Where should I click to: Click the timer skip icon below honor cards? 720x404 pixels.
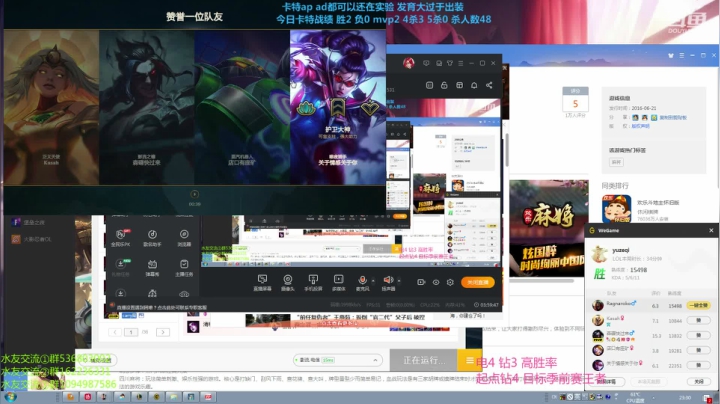195,194
